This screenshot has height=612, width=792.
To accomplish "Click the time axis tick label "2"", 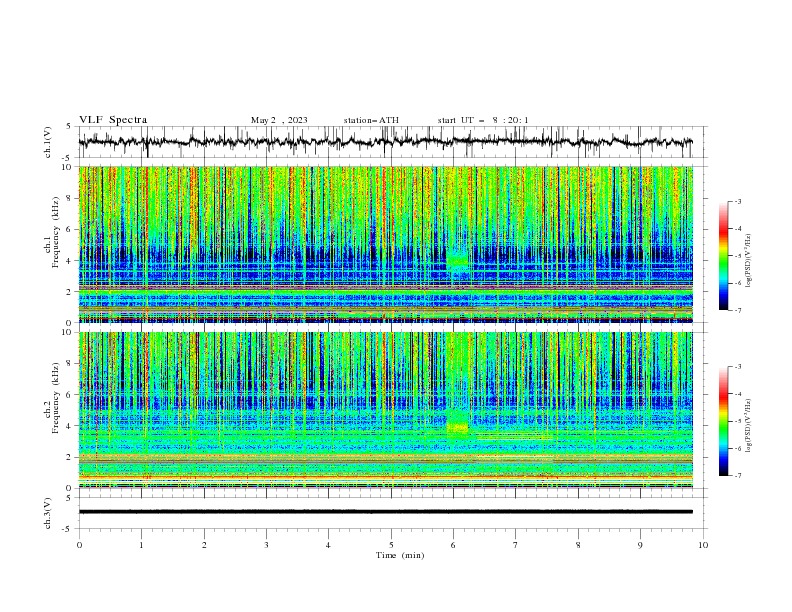I will pos(204,545).
